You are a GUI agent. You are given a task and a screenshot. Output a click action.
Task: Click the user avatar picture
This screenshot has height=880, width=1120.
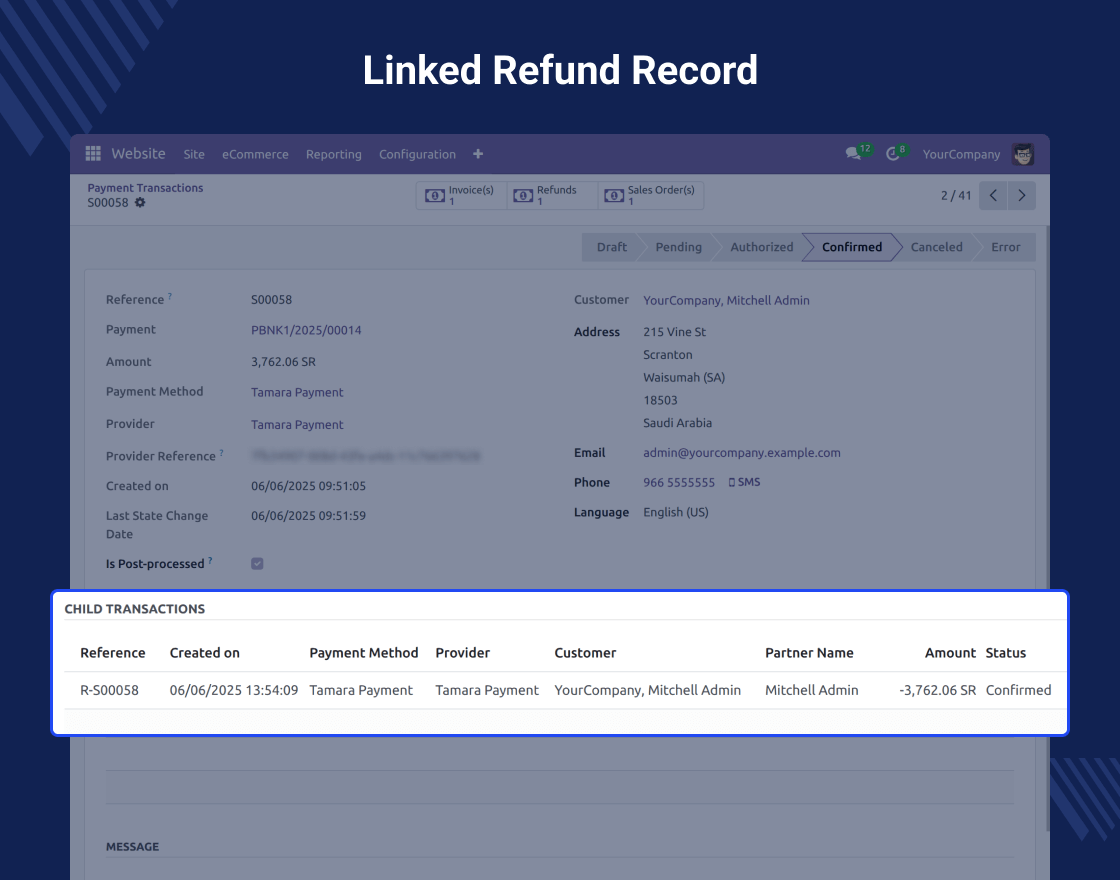pos(1023,154)
